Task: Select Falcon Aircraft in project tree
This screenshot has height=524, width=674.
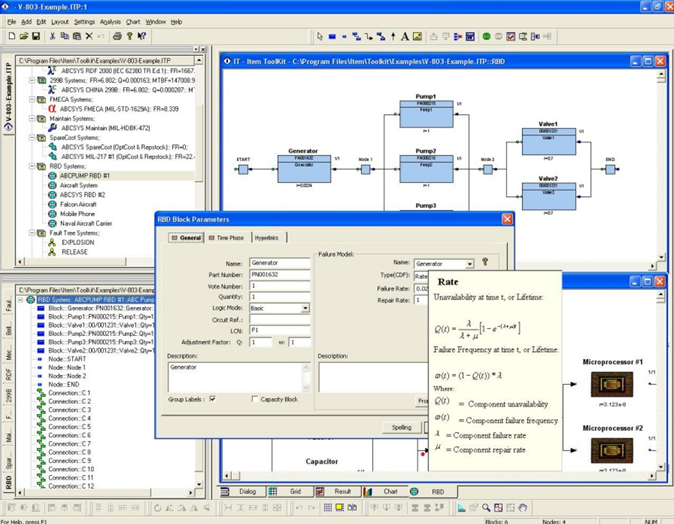Action: tap(80, 204)
